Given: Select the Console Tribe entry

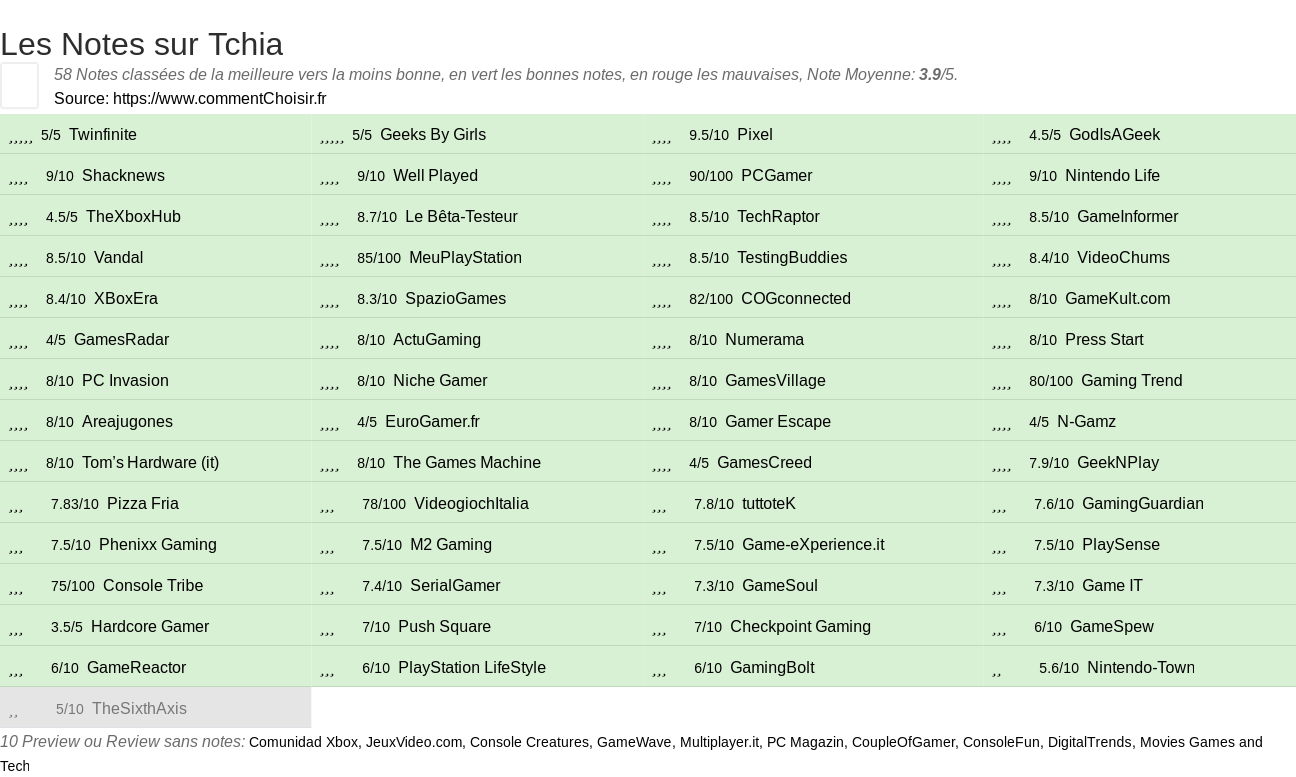Looking at the screenshot, I should 153,585.
